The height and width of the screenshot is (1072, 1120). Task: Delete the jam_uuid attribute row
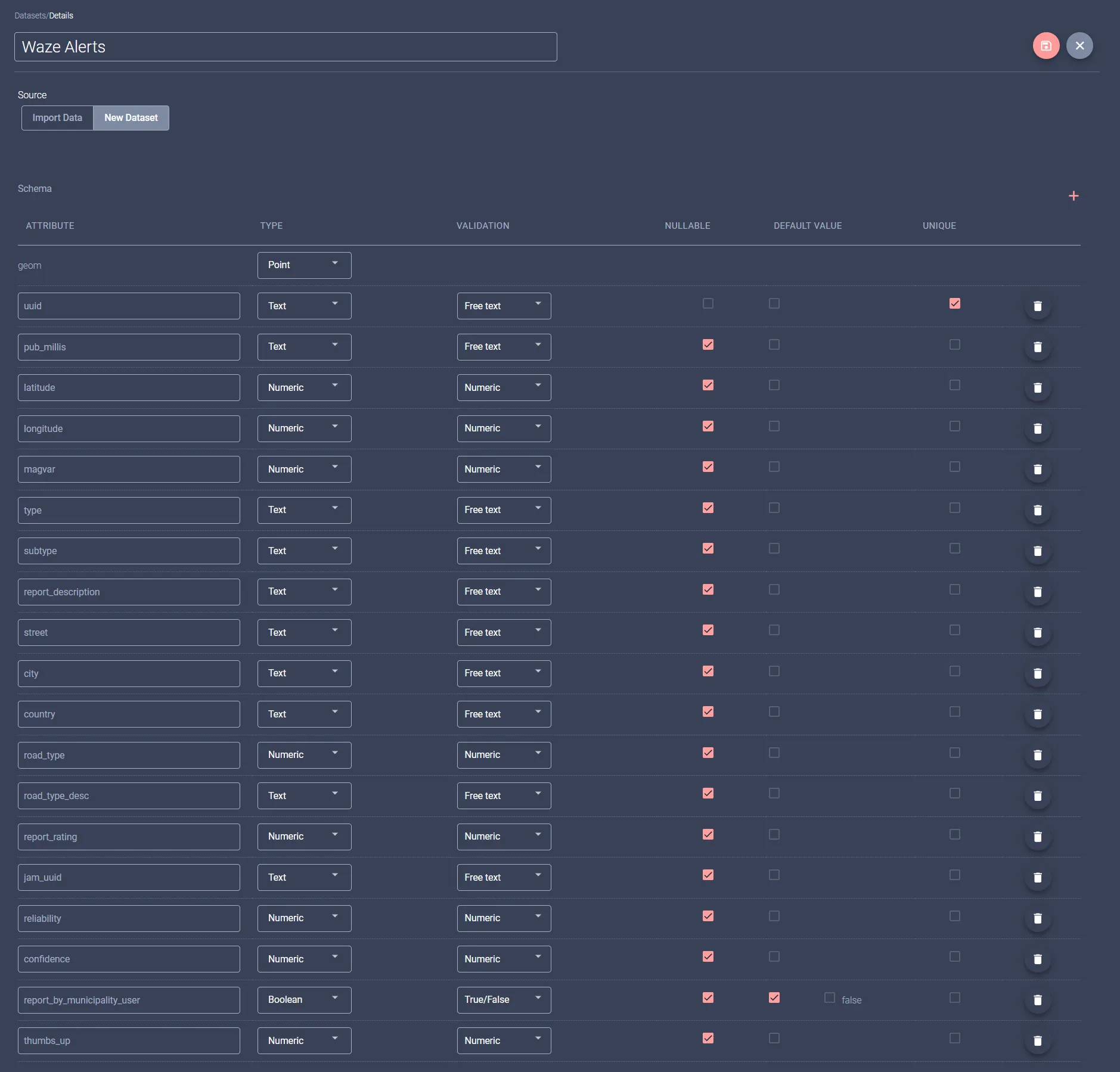click(1037, 878)
